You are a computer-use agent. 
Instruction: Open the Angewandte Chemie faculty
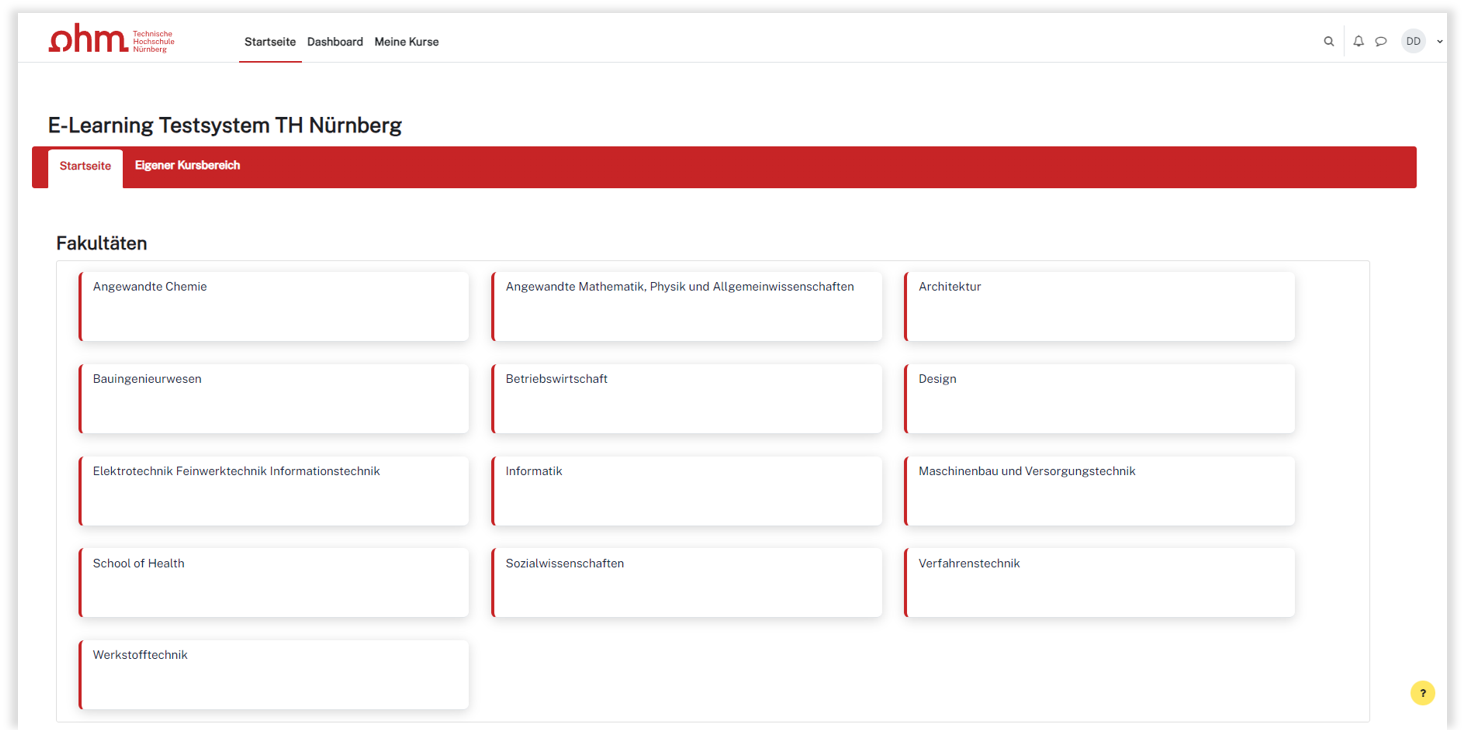(x=274, y=306)
